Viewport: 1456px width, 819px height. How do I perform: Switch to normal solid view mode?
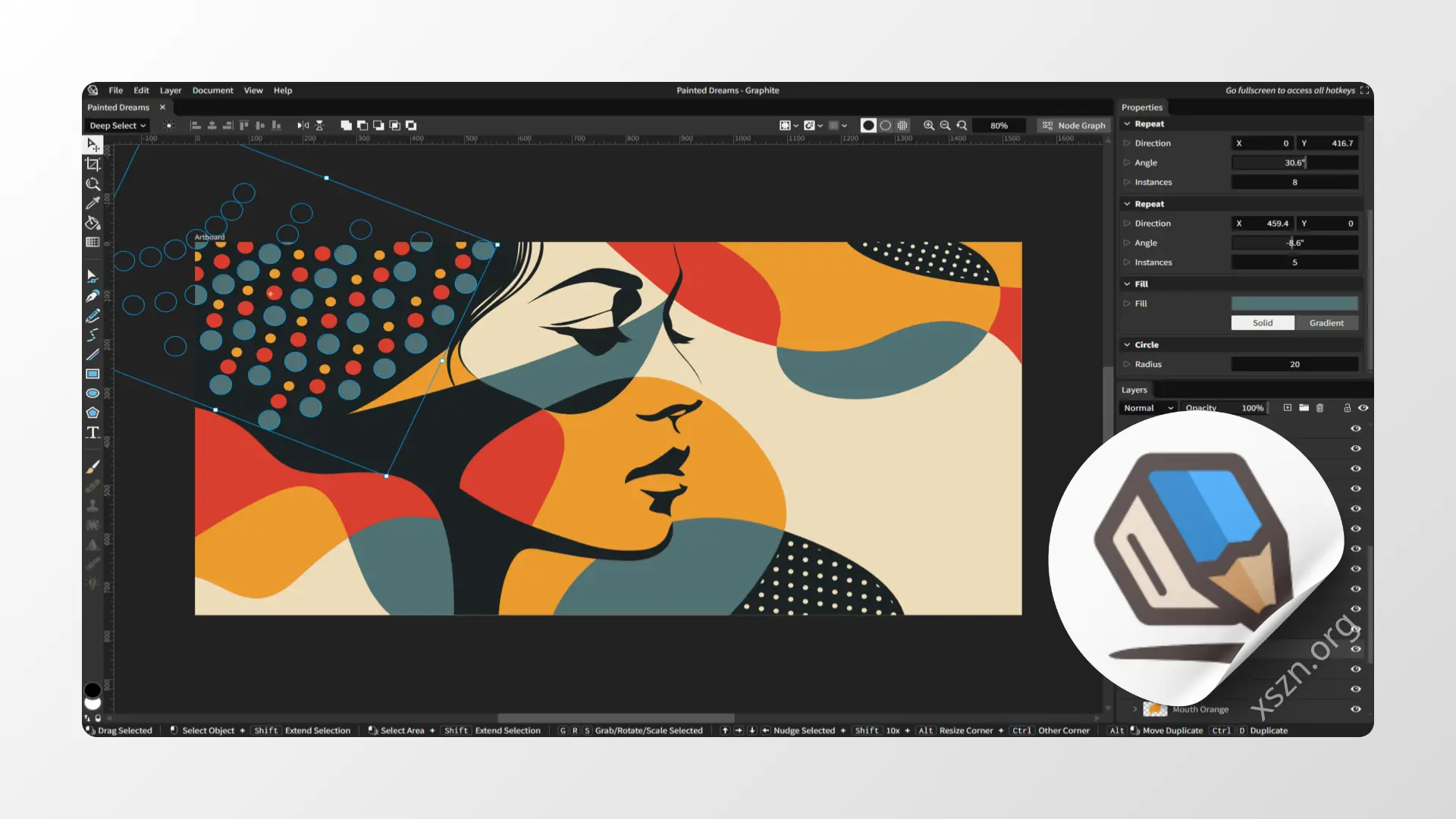868,125
